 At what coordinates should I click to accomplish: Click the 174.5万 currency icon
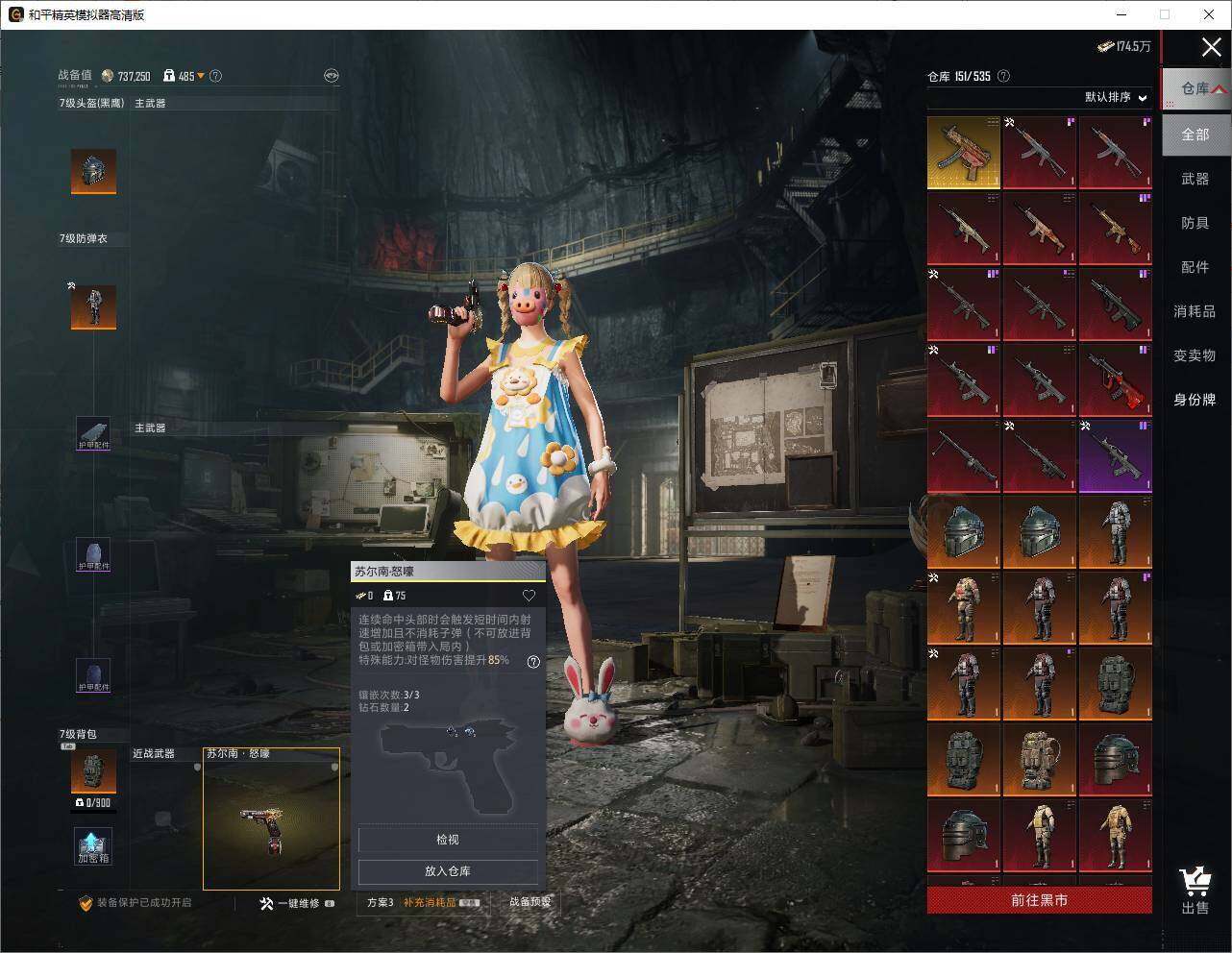(1107, 46)
